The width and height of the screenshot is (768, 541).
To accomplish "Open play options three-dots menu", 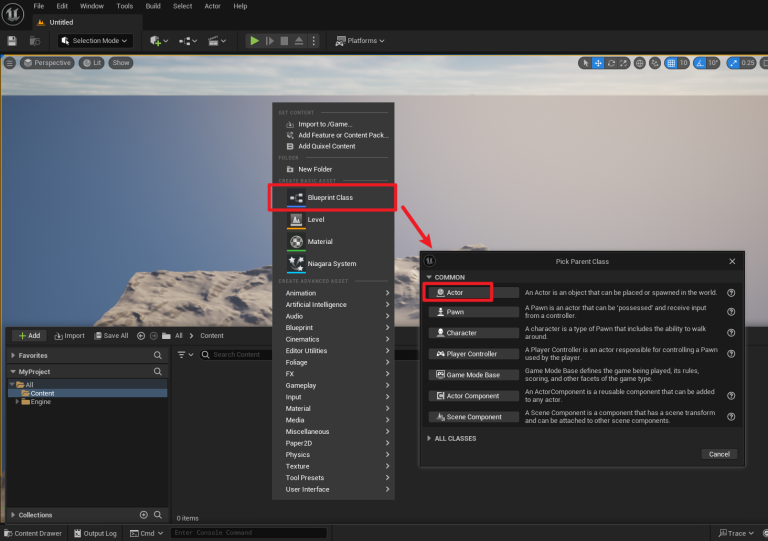I will point(313,41).
